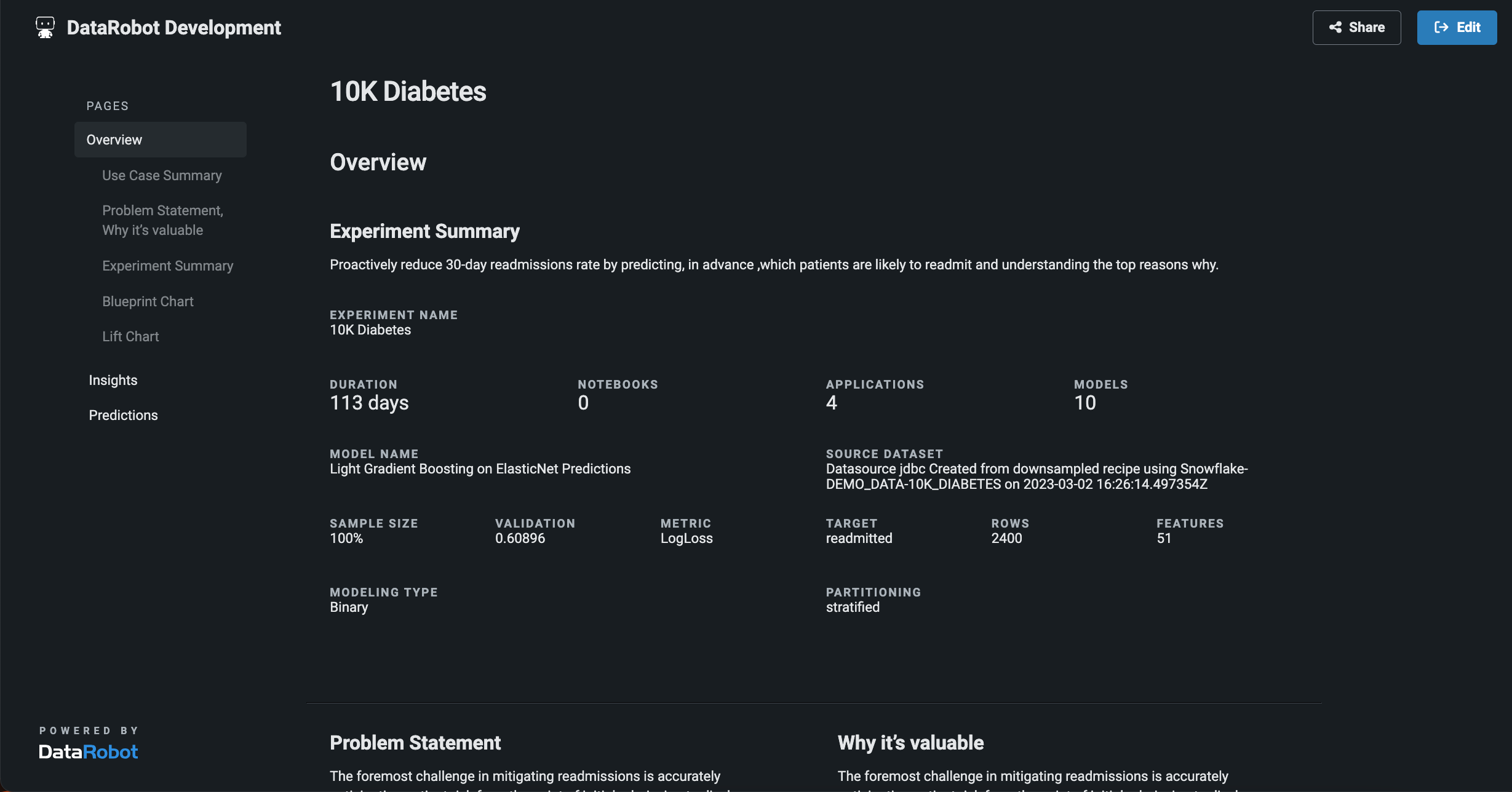Click the DataRobot Development title
This screenshot has width=1512, height=792.
173,28
